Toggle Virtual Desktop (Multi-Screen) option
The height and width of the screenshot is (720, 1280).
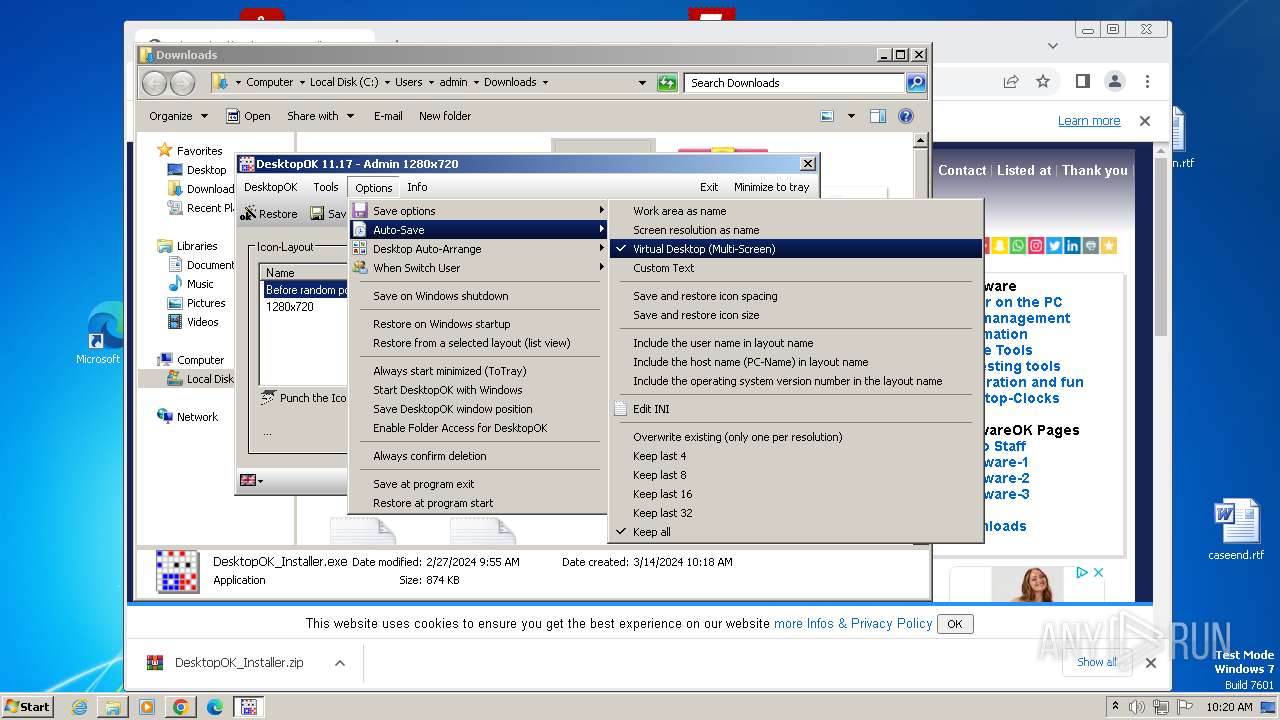[x=796, y=249]
